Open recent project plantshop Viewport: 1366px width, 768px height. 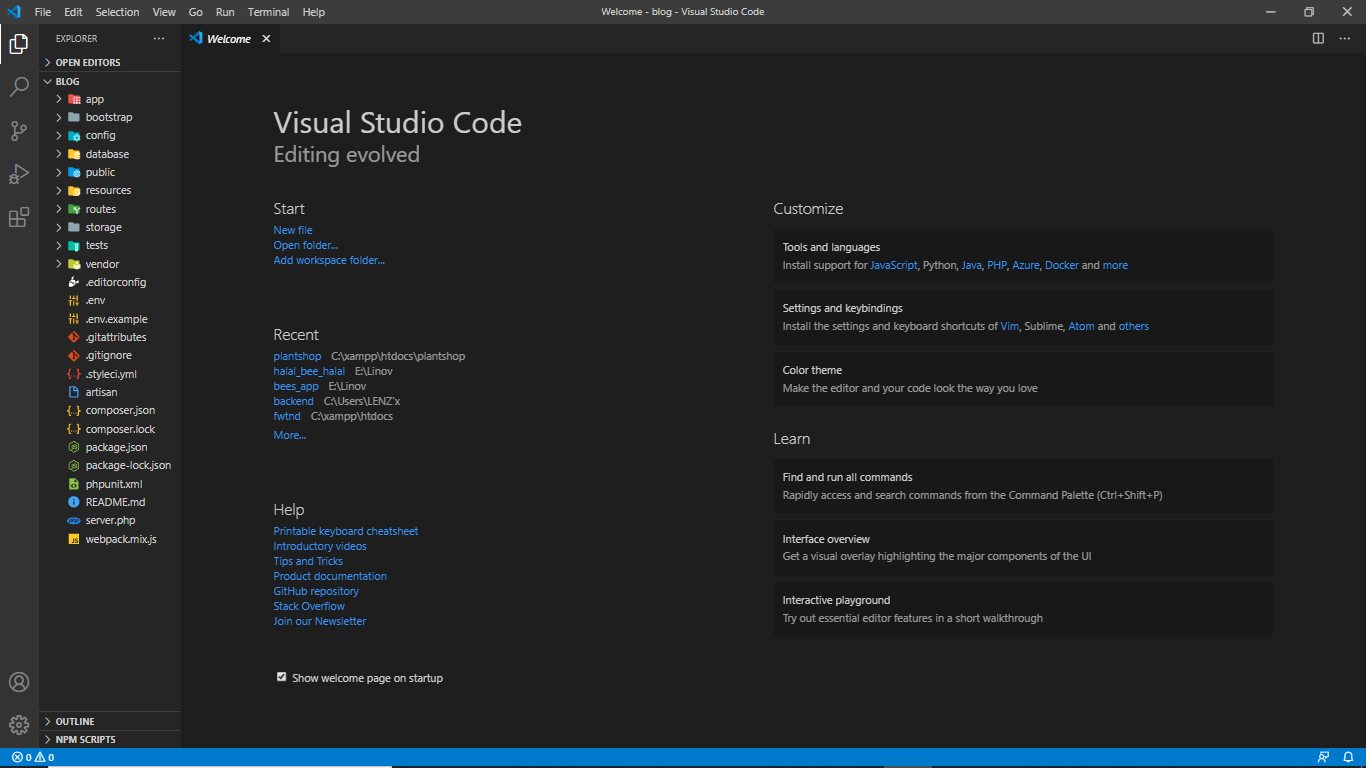[298, 356]
